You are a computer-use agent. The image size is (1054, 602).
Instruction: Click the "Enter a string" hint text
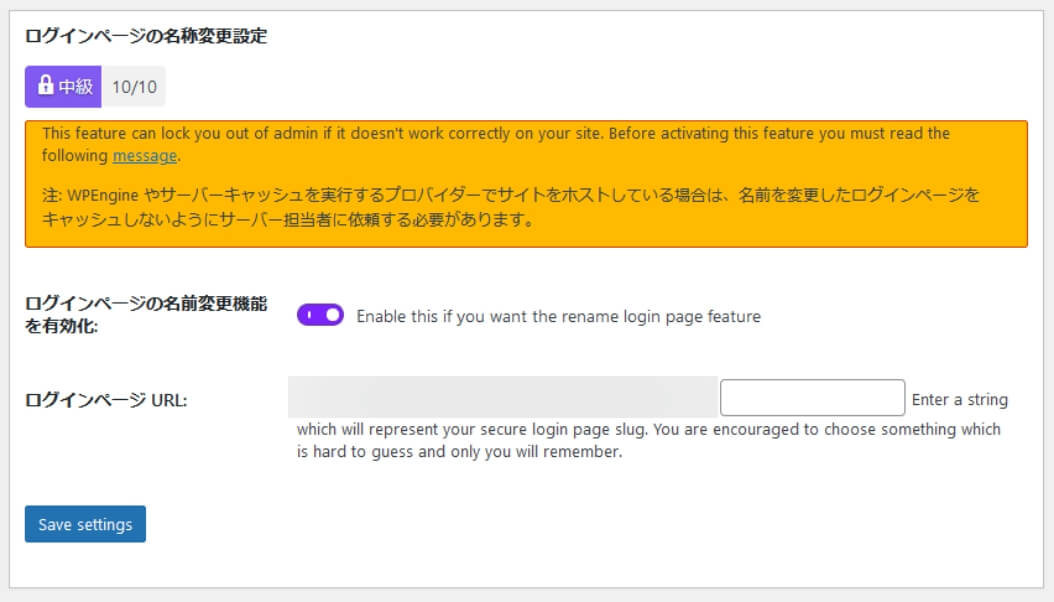pos(959,400)
